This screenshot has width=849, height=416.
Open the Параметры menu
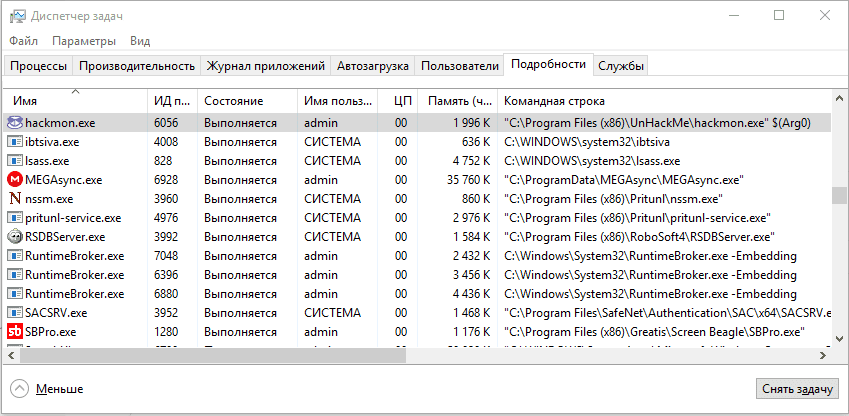click(84, 41)
